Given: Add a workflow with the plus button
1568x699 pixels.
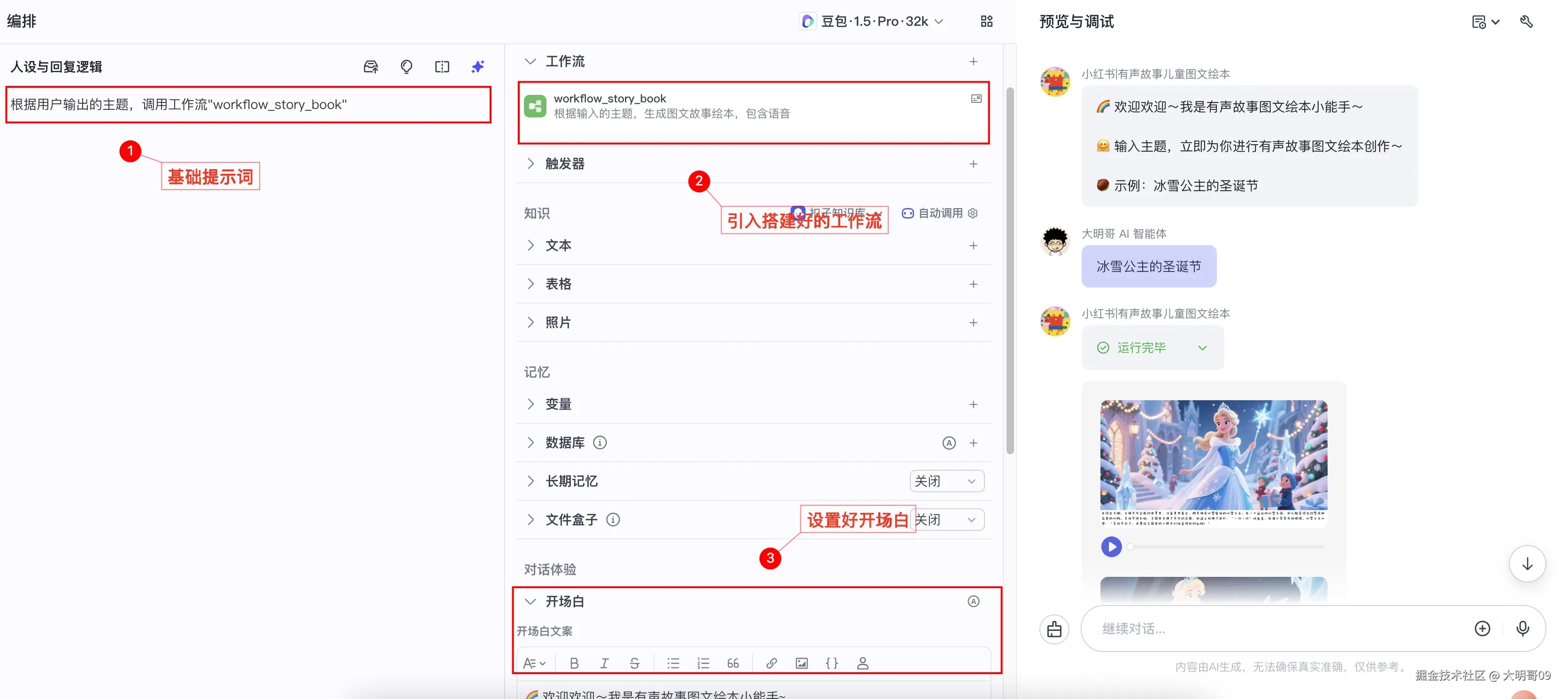Looking at the screenshot, I should (x=973, y=62).
